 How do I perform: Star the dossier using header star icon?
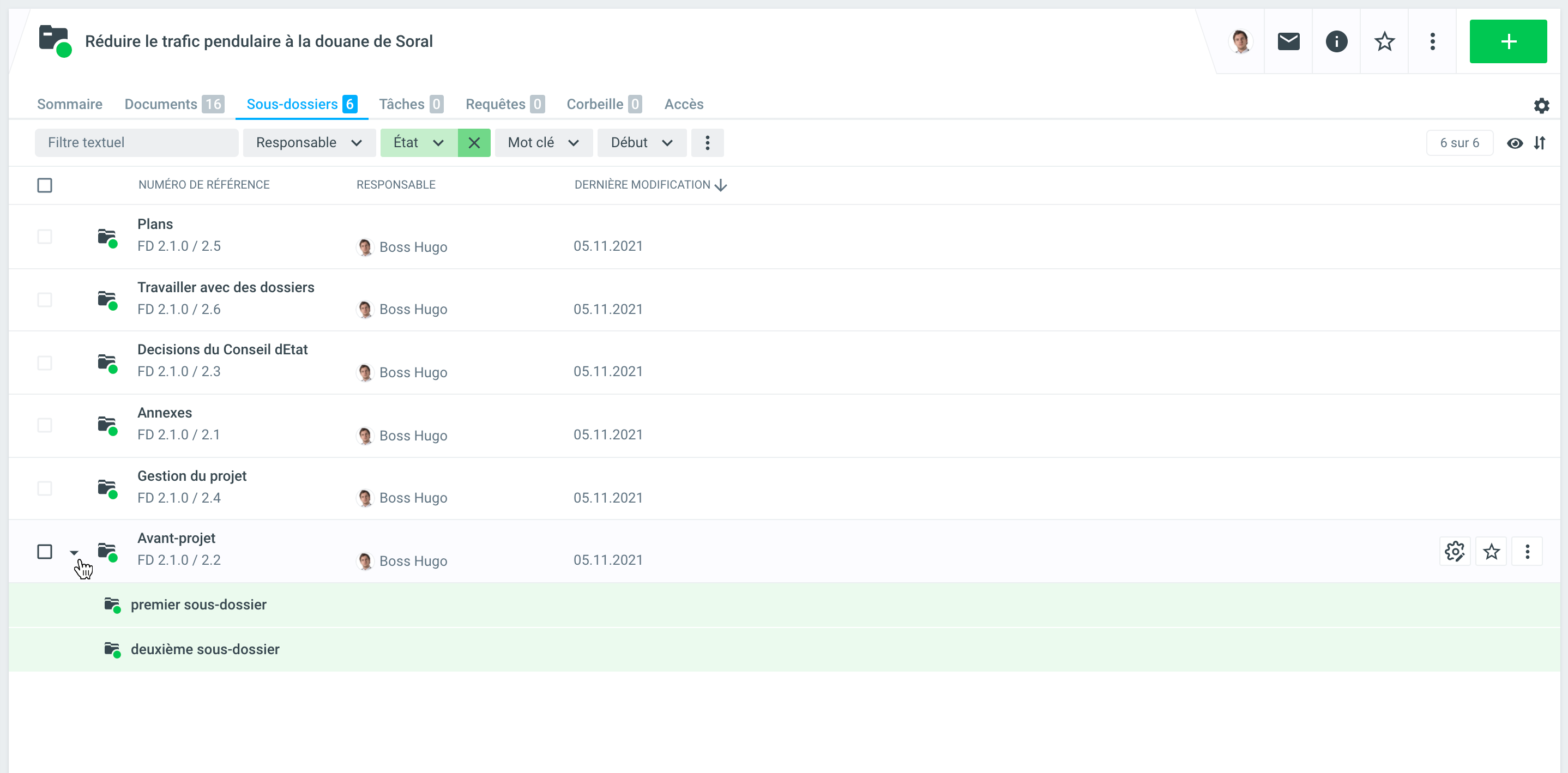1384,41
